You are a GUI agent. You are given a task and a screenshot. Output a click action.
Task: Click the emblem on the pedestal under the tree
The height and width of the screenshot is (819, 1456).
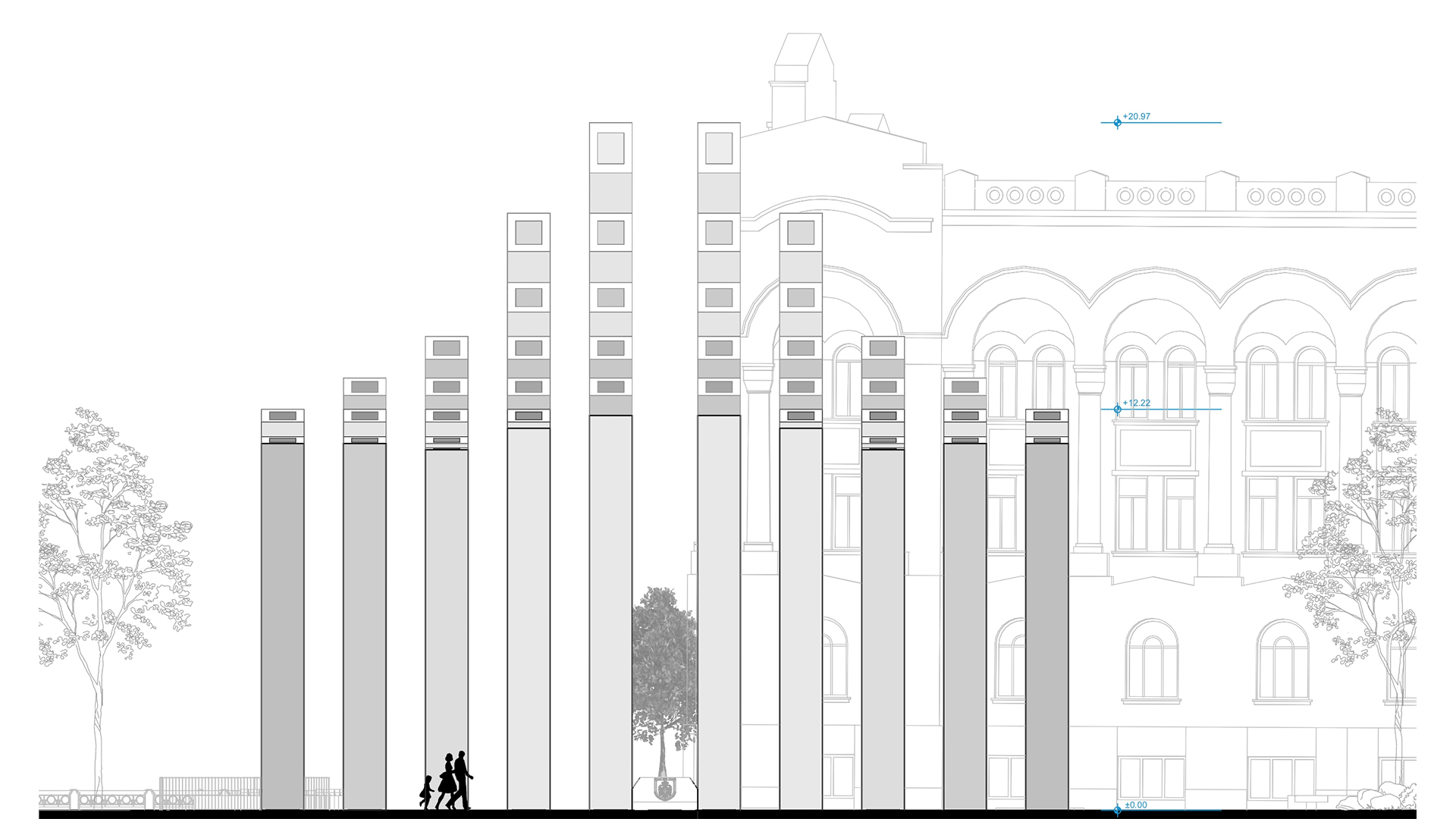click(664, 791)
